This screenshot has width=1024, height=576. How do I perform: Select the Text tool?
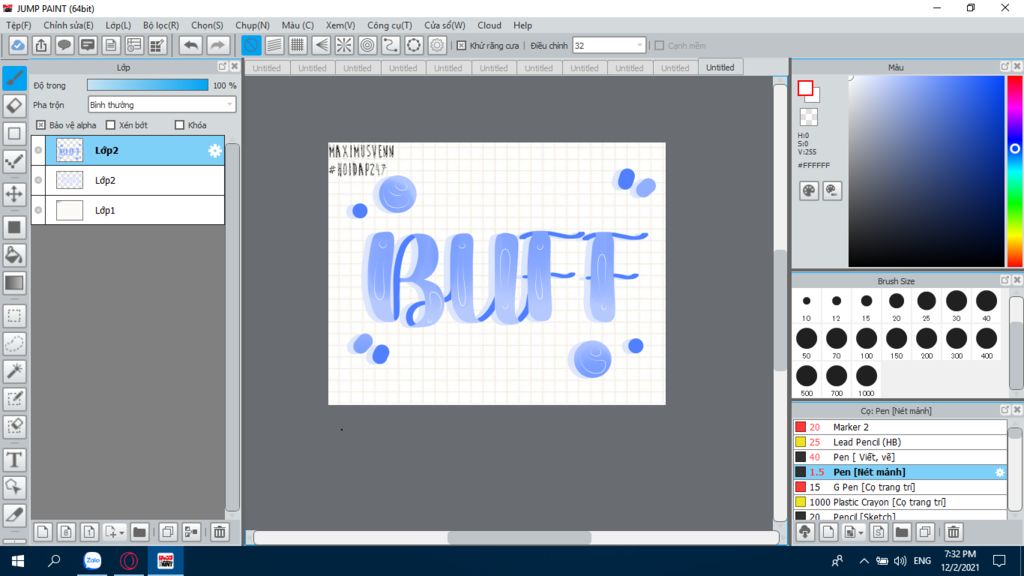[x=14, y=460]
